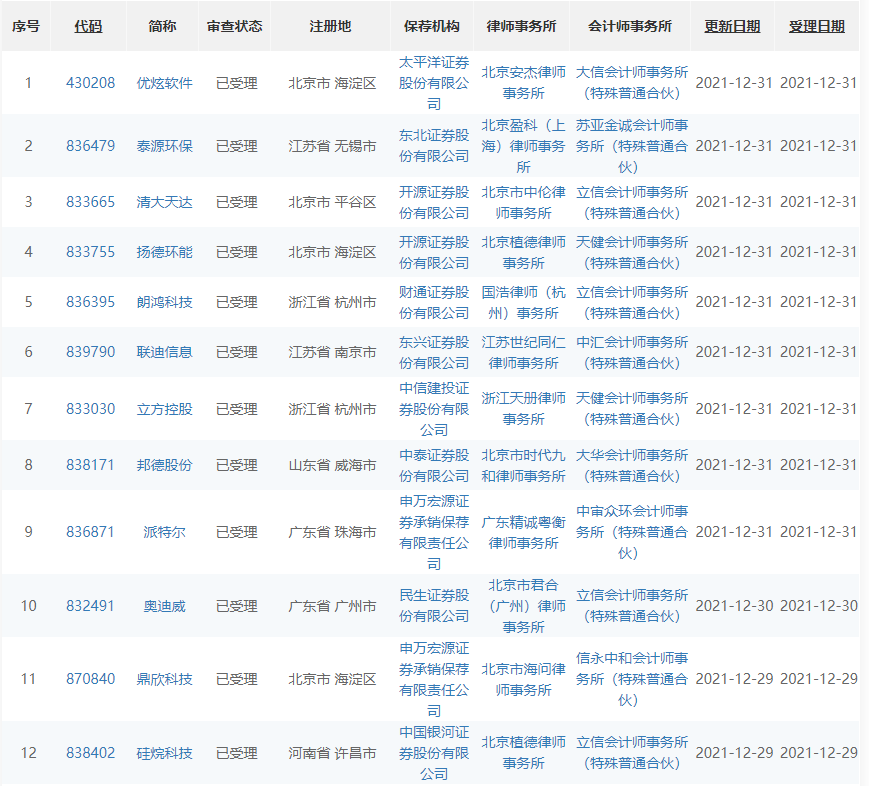The height and width of the screenshot is (786, 869).
Task: Open stock code 833030
Action: click(x=90, y=409)
